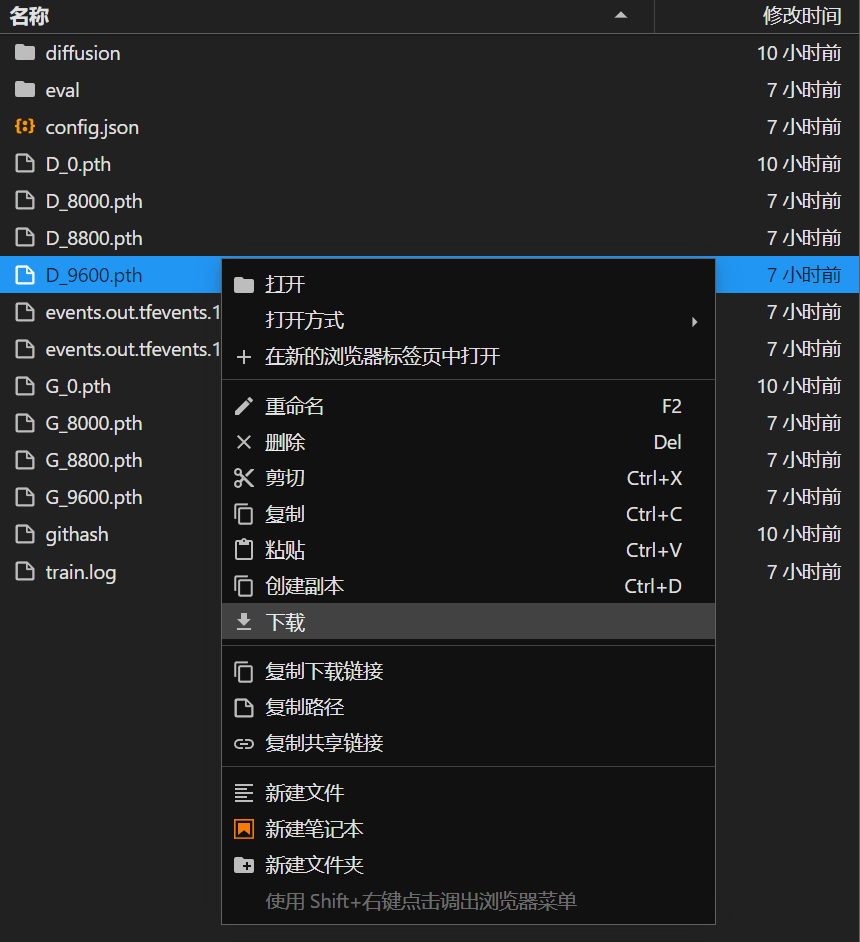Click the clipboard icon next to 粘贴
This screenshot has height=942, width=860.
(x=244, y=550)
